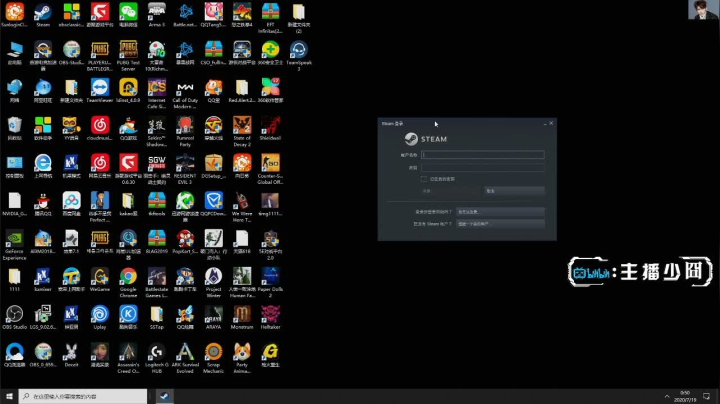Launch Counter-Strike Global Offensive shortcut
Viewport: 720px width, 404px height.
coord(270,169)
